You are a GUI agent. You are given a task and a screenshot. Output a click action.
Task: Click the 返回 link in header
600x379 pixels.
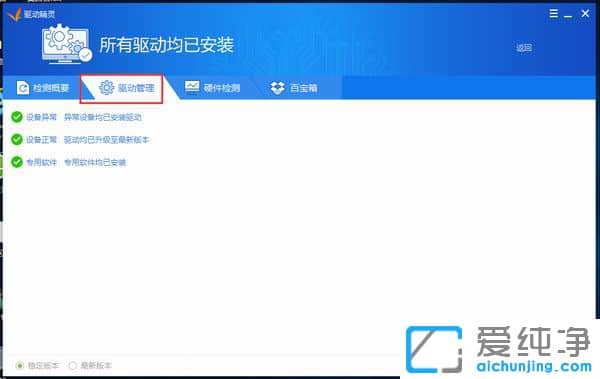[524, 47]
